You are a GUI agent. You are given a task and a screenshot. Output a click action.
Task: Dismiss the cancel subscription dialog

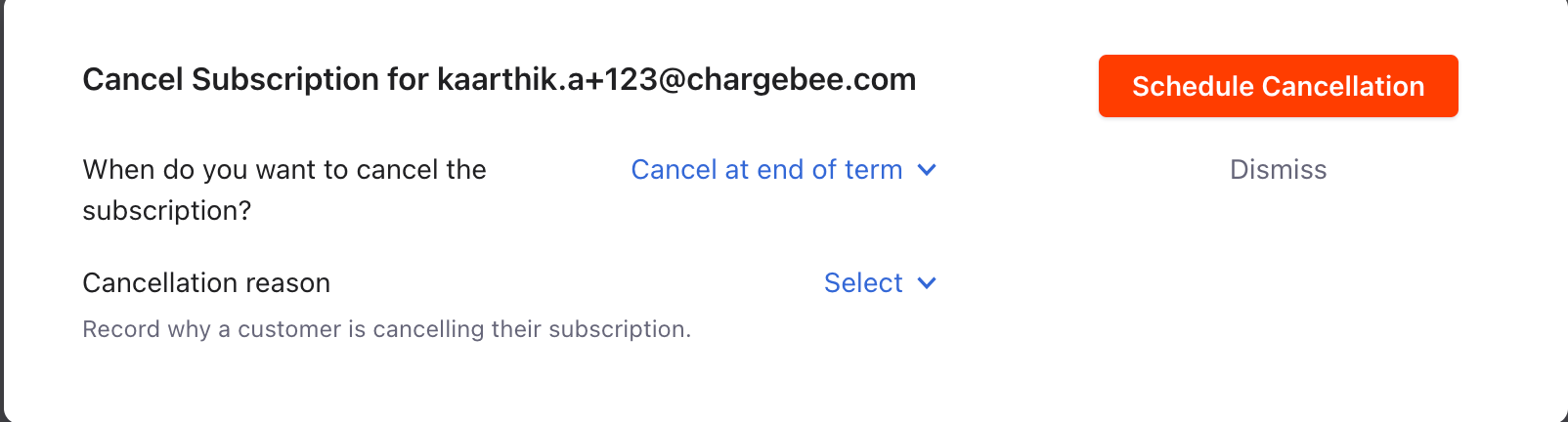[x=1278, y=170]
